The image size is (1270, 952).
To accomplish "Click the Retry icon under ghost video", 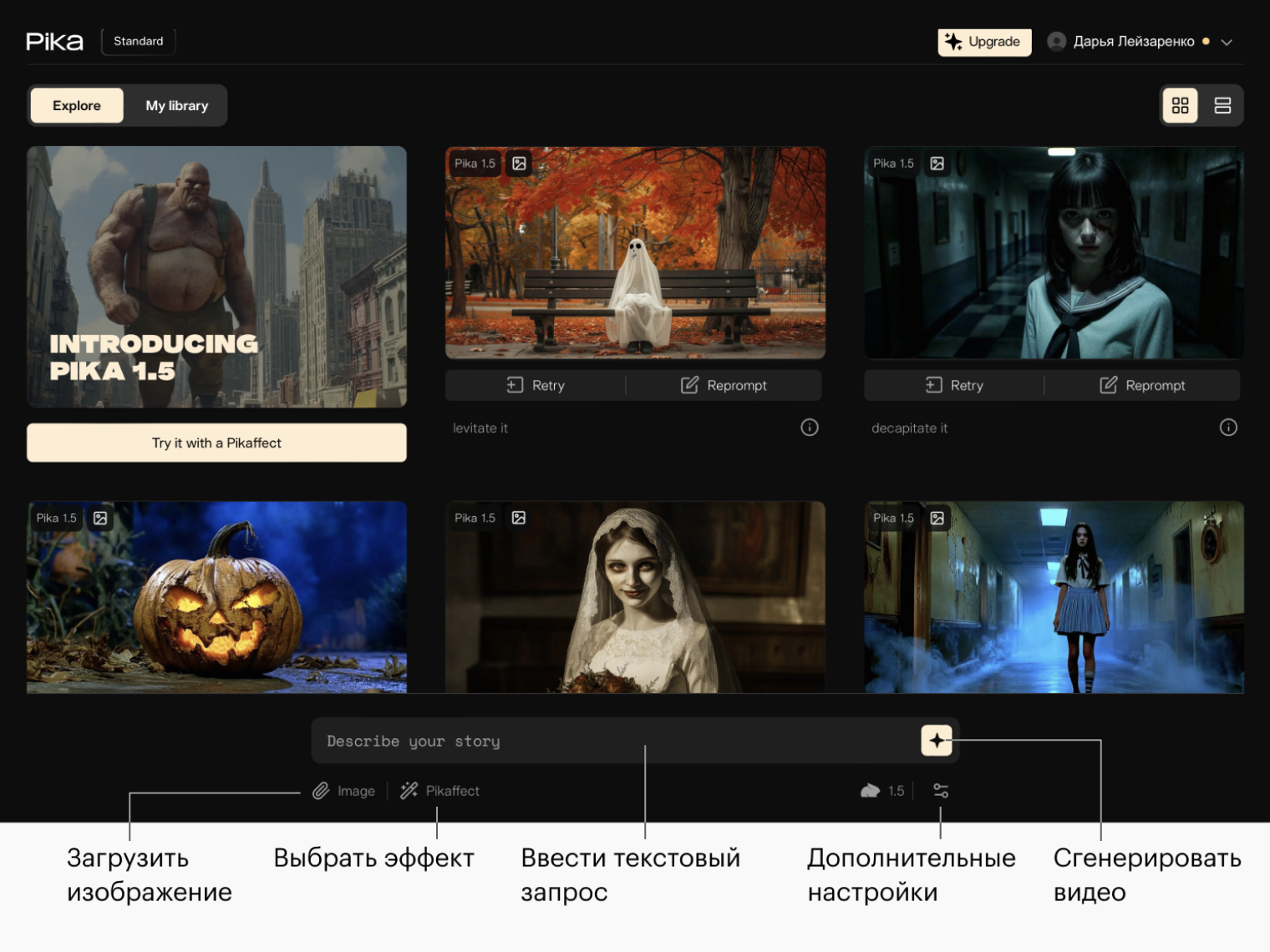I will (x=515, y=385).
